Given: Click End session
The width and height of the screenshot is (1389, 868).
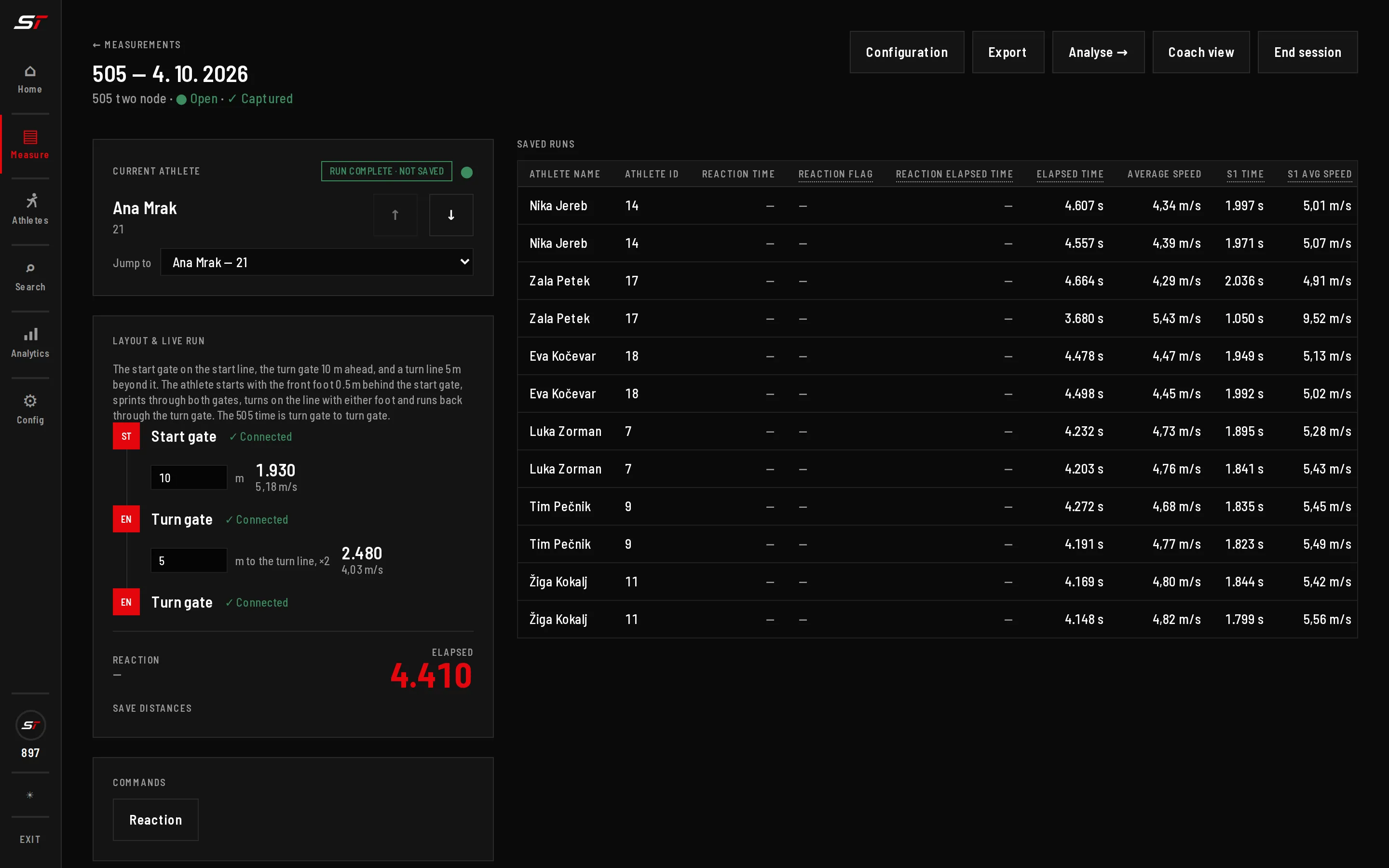Looking at the screenshot, I should (x=1307, y=52).
